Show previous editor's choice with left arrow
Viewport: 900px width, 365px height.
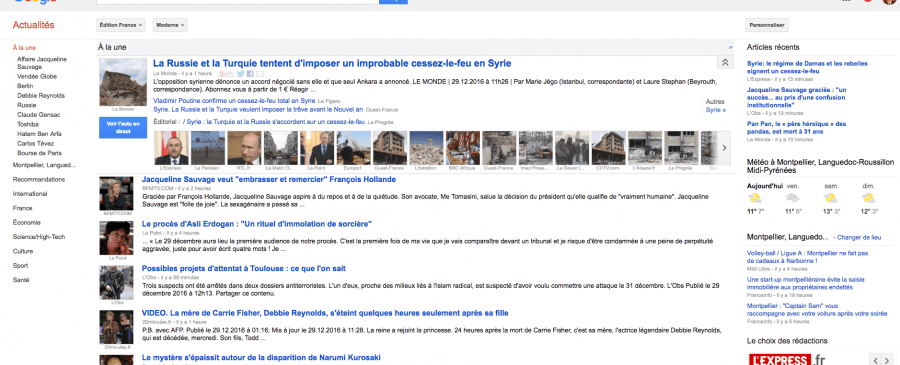click(x=875, y=360)
